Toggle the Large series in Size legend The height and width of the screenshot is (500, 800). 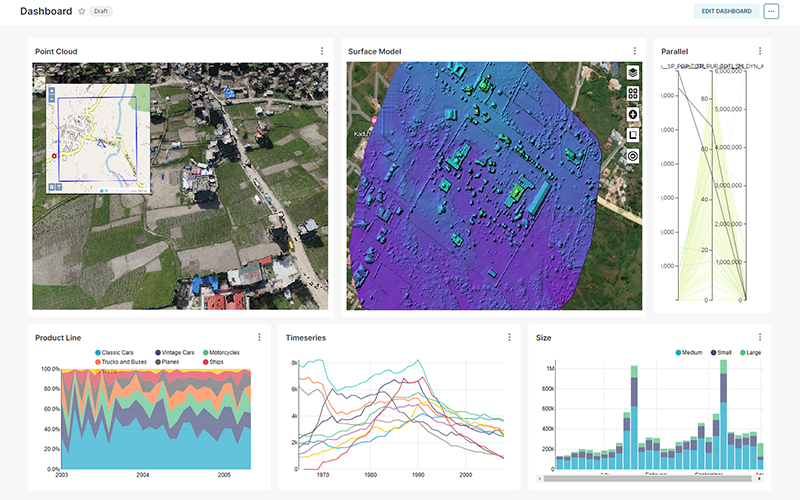pos(751,353)
